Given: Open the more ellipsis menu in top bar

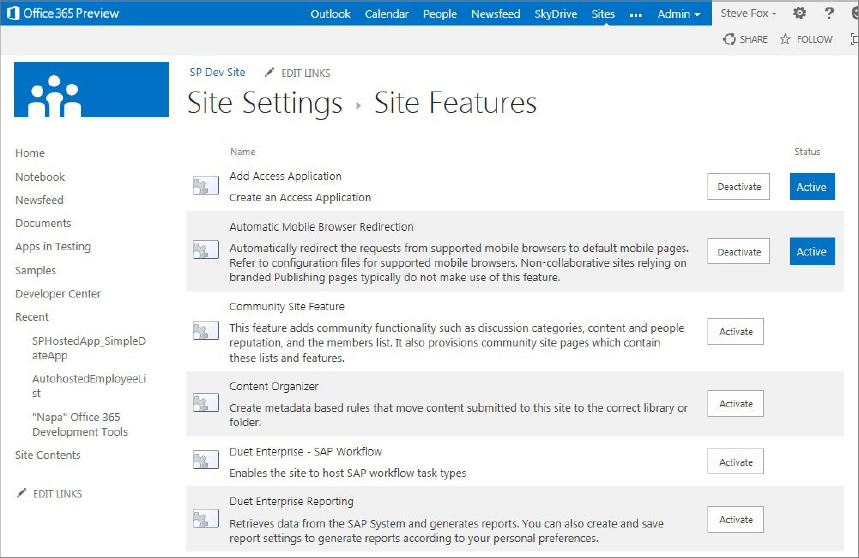Looking at the screenshot, I should tap(635, 15).
